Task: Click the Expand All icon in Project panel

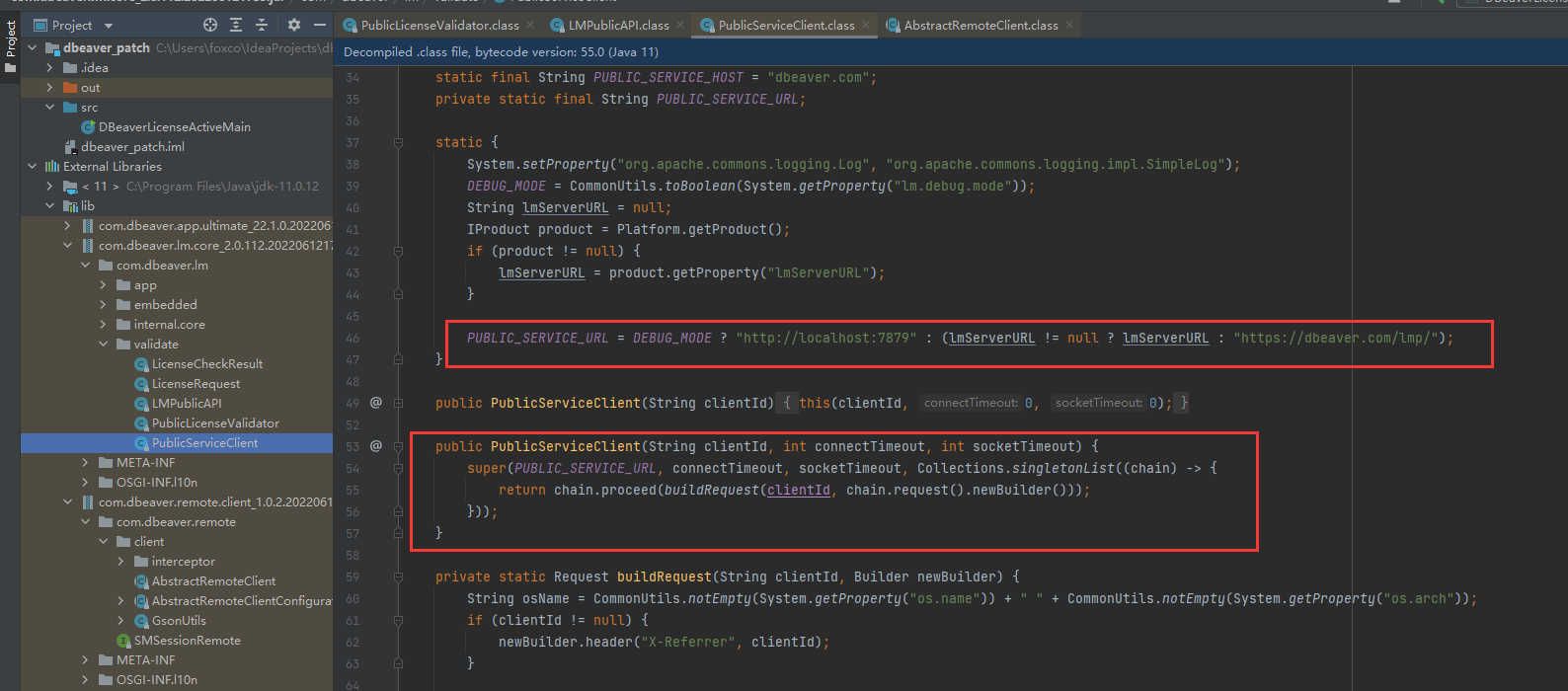Action: [x=236, y=25]
